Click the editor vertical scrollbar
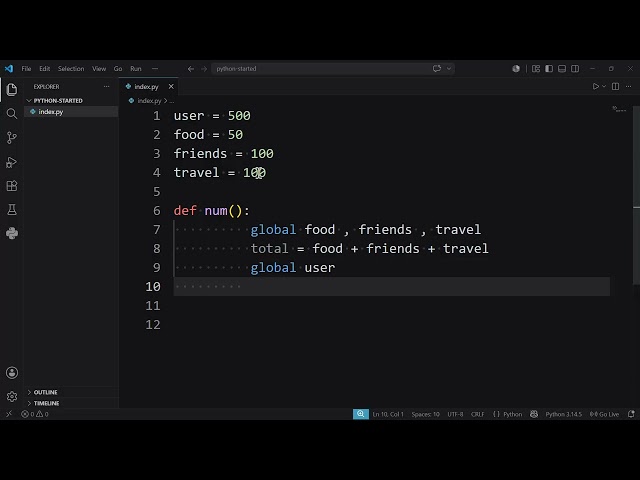 [x=636, y=196]
